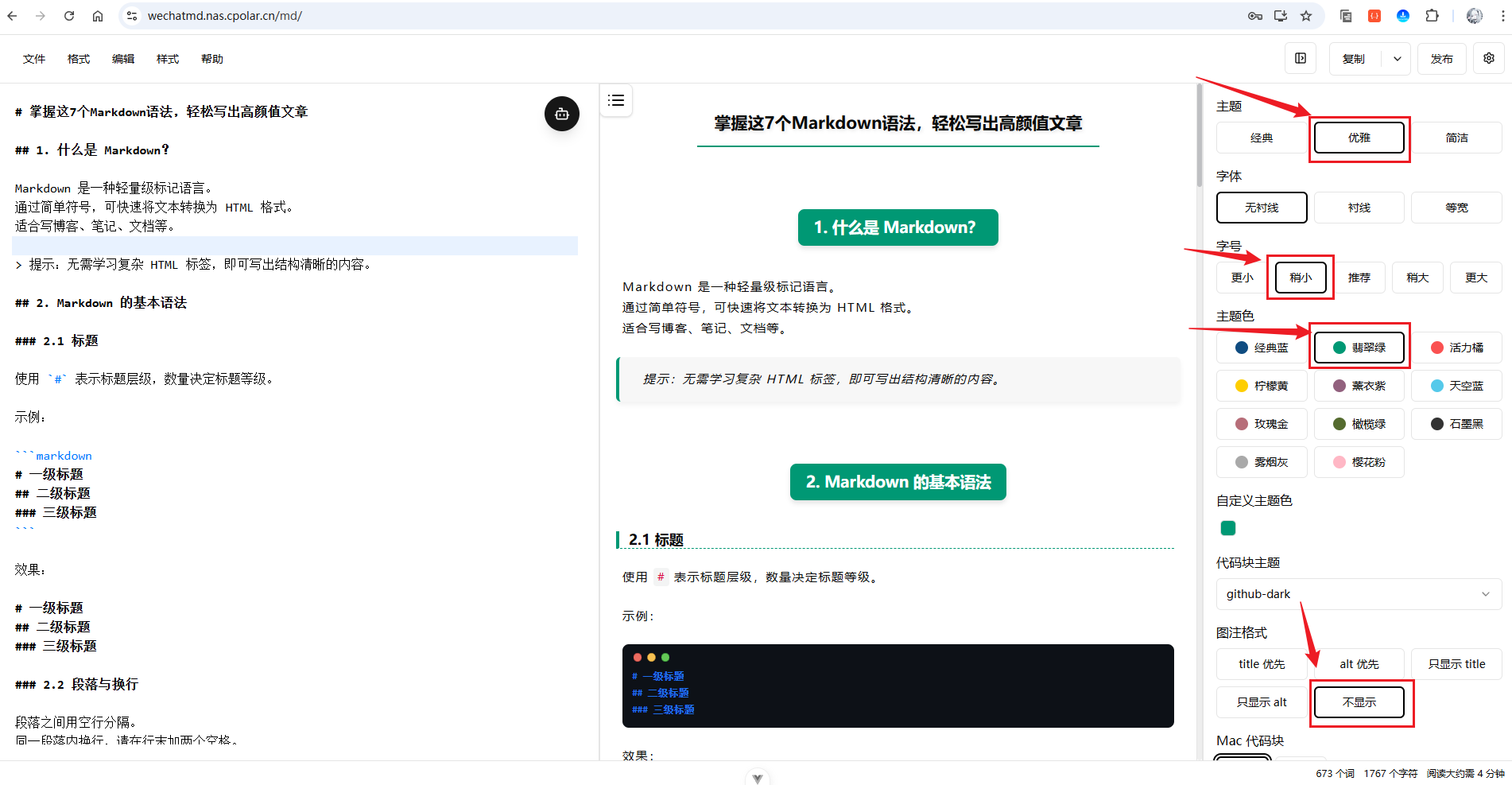Screen dimensions: 1512x785
Task: Set font size to 推荐
Action: pos(1359,278)
